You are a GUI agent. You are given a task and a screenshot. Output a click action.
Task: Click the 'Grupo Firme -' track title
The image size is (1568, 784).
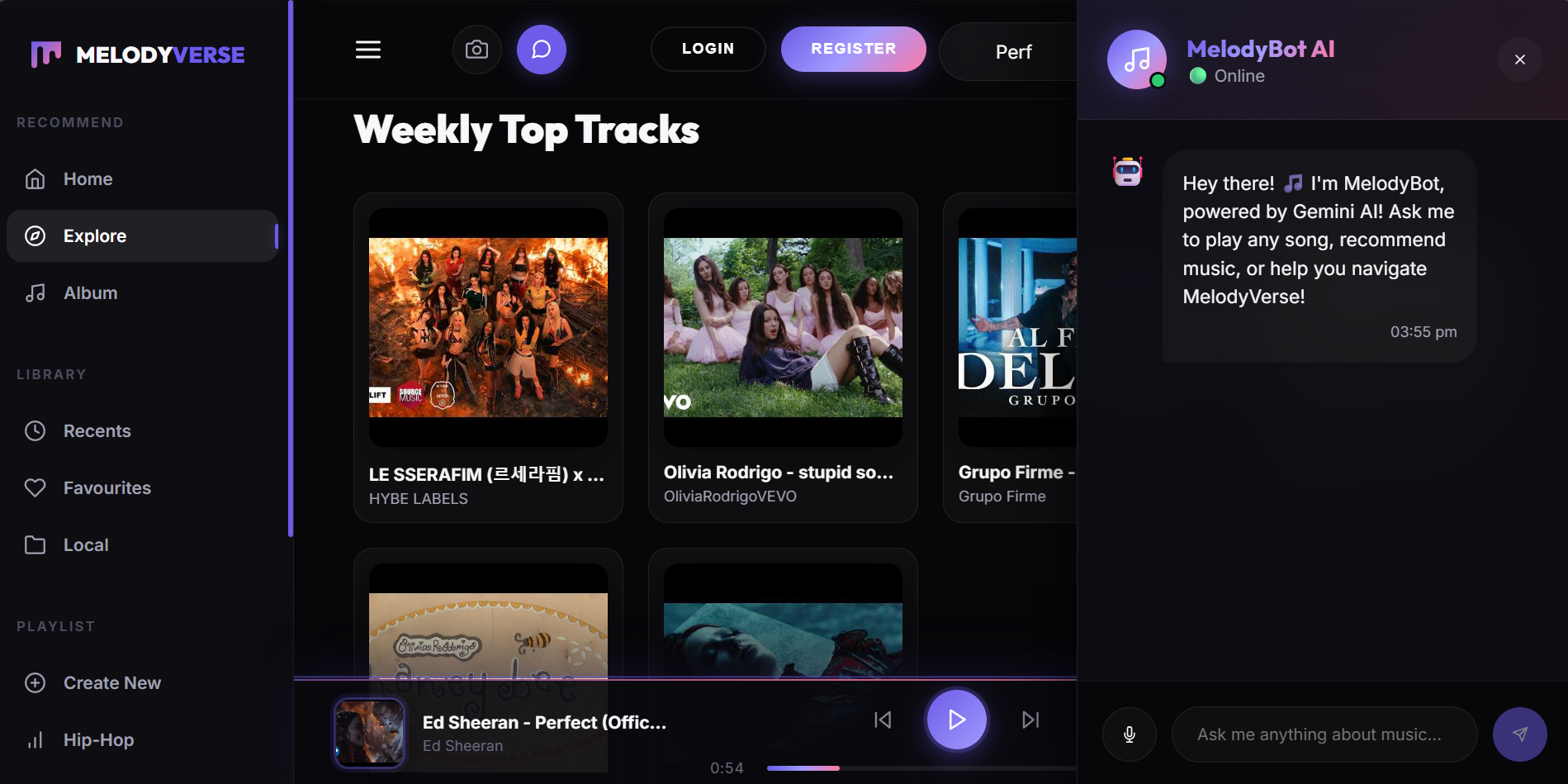(x=1016, y=473)
